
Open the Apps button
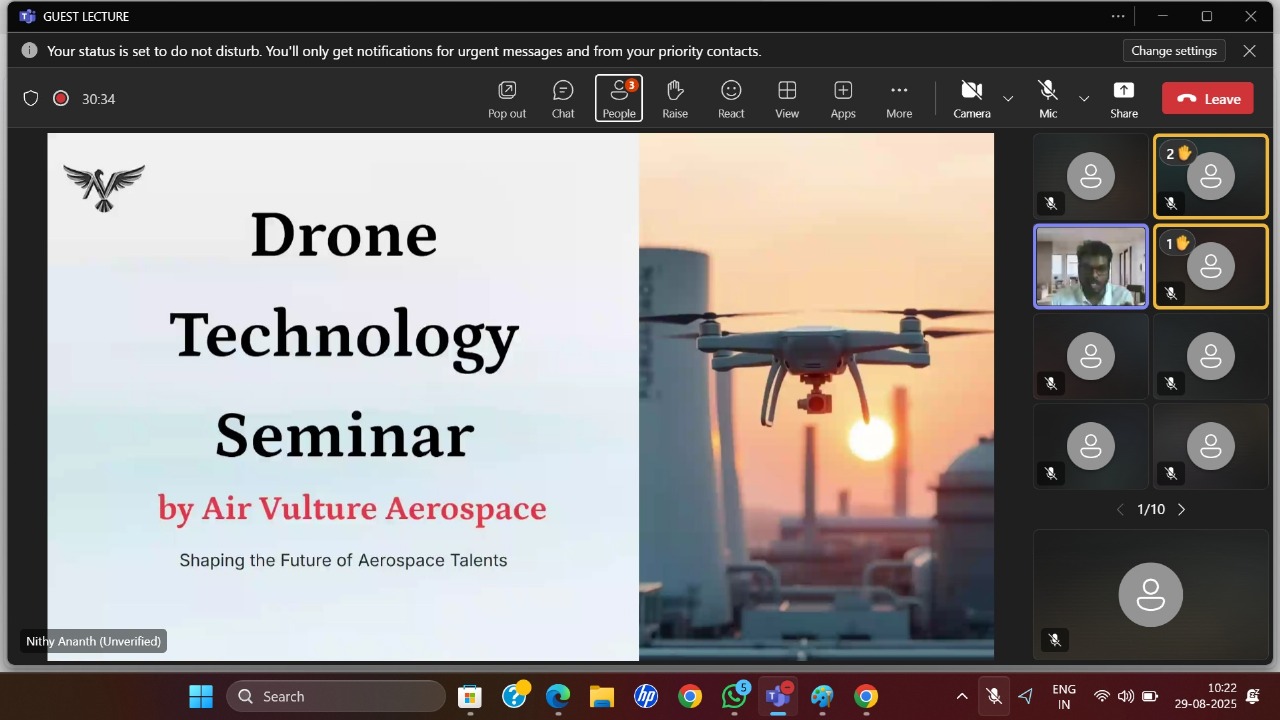(x=843, y=99)
